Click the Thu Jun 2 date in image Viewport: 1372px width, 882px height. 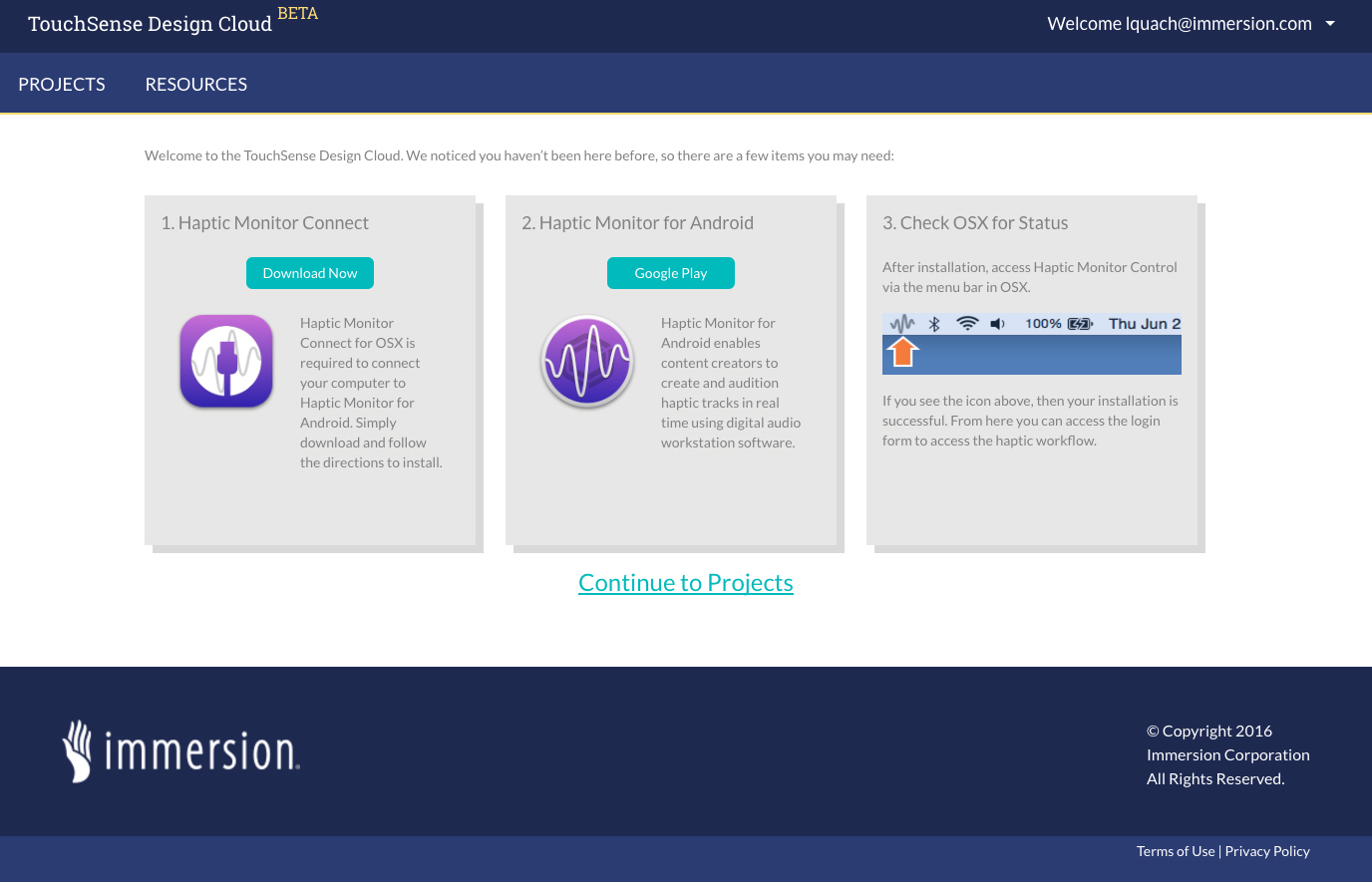pos(1145,324)
